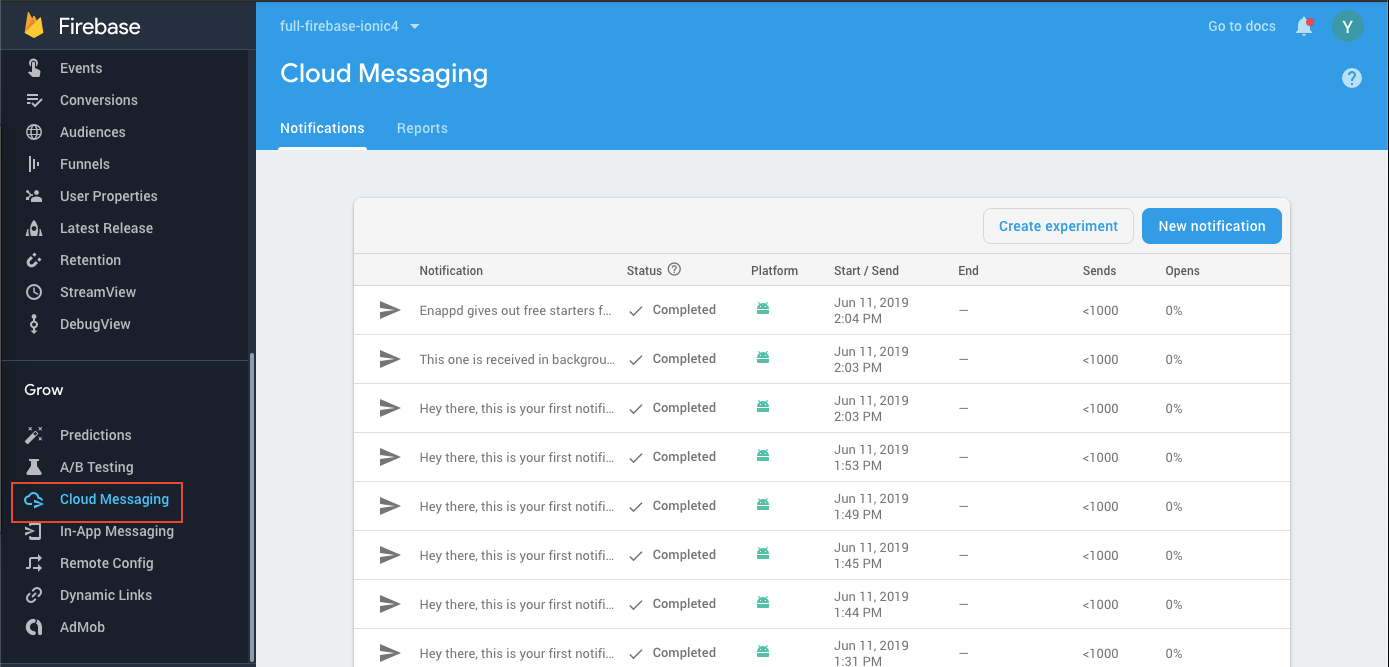The width and height of the screenshot is (1389, 667).
Task: Click the Funnels bar icon
Action: 34,164
